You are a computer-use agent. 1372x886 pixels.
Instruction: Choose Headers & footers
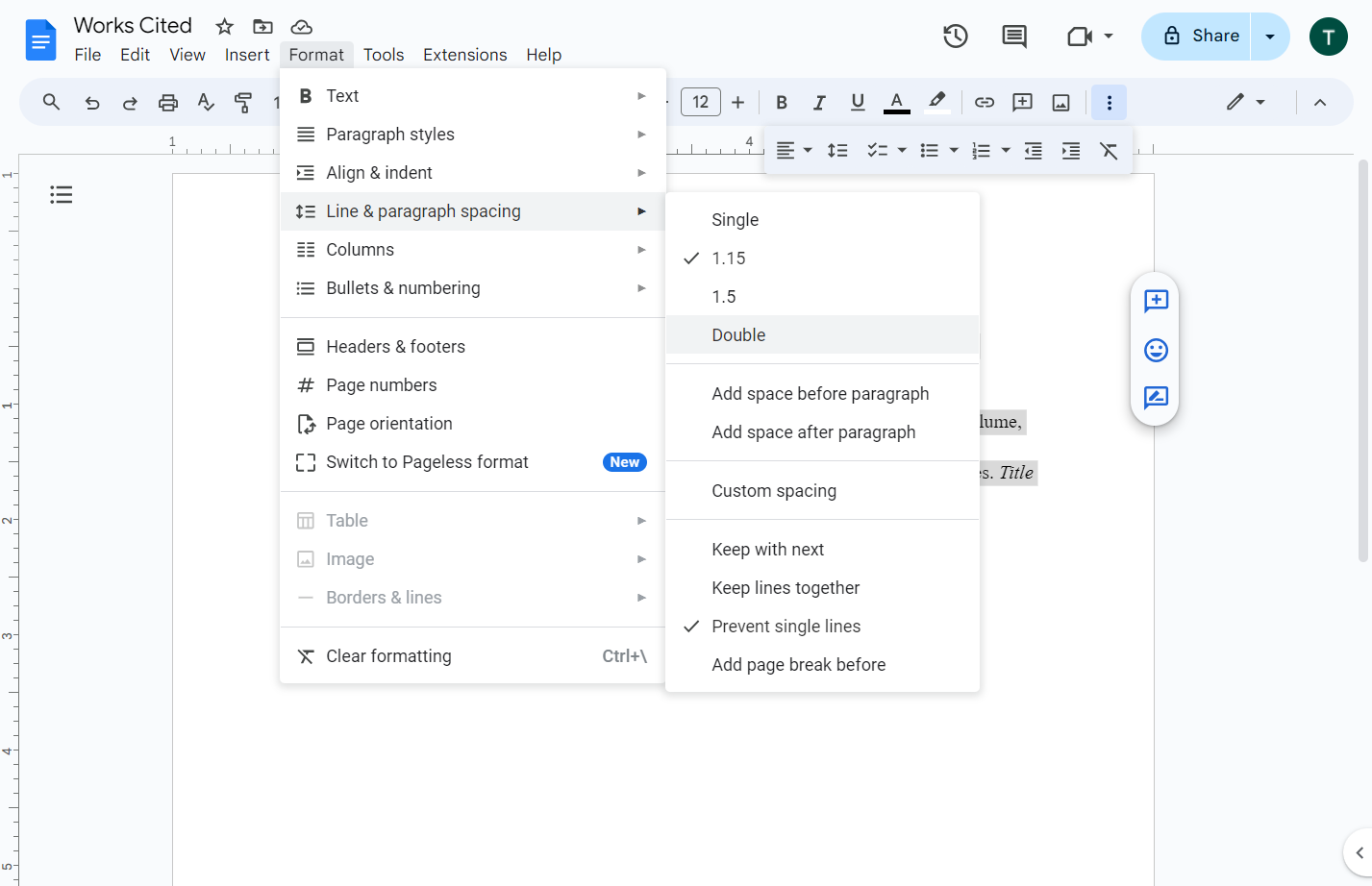[x=473, y=346]
